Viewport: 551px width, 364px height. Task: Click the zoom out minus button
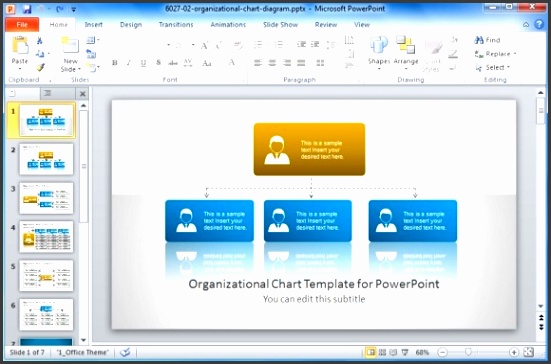pos(443,352)
